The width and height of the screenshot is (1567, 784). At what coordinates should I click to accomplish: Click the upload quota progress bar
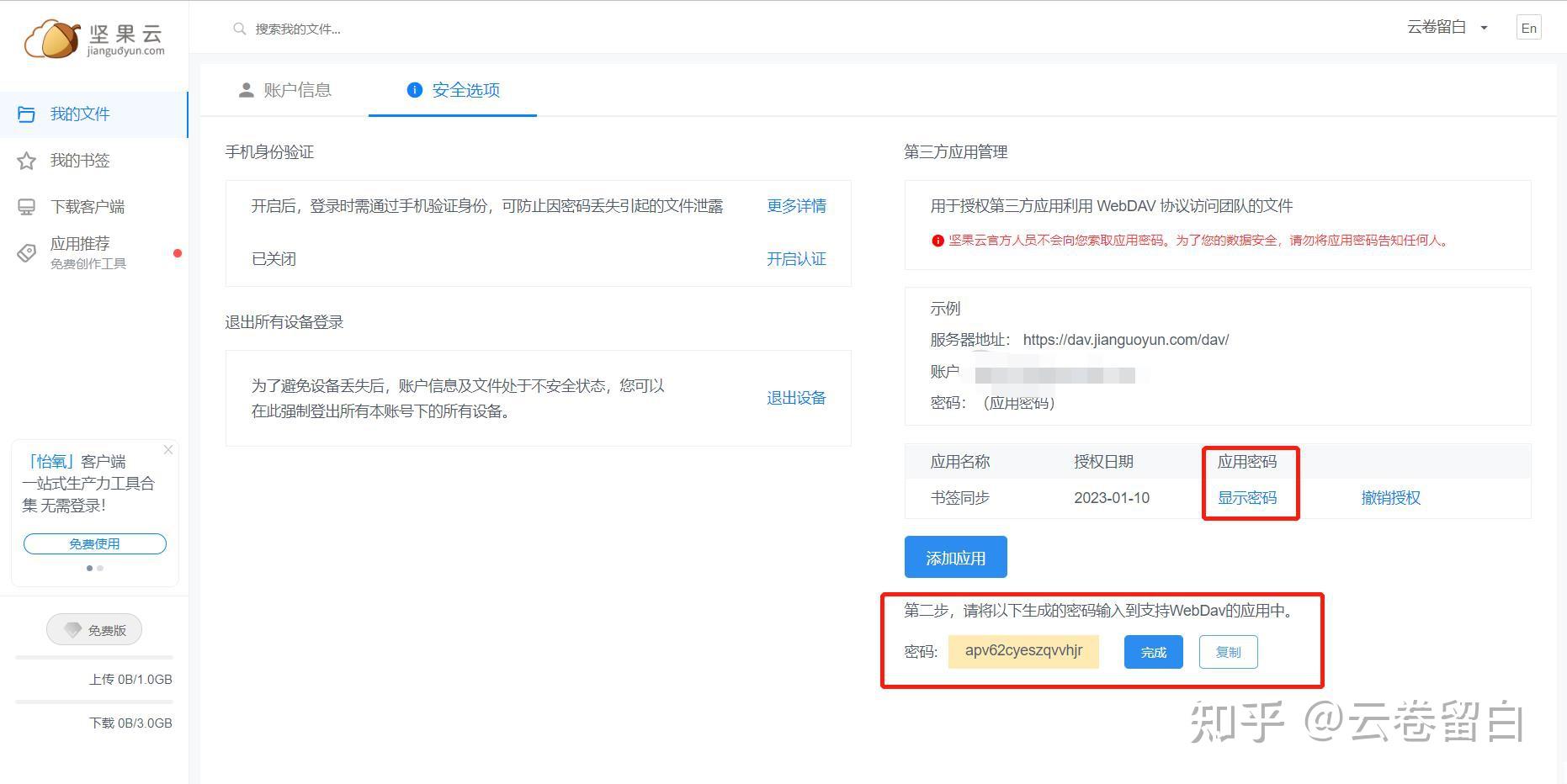(x=94, y=657)
